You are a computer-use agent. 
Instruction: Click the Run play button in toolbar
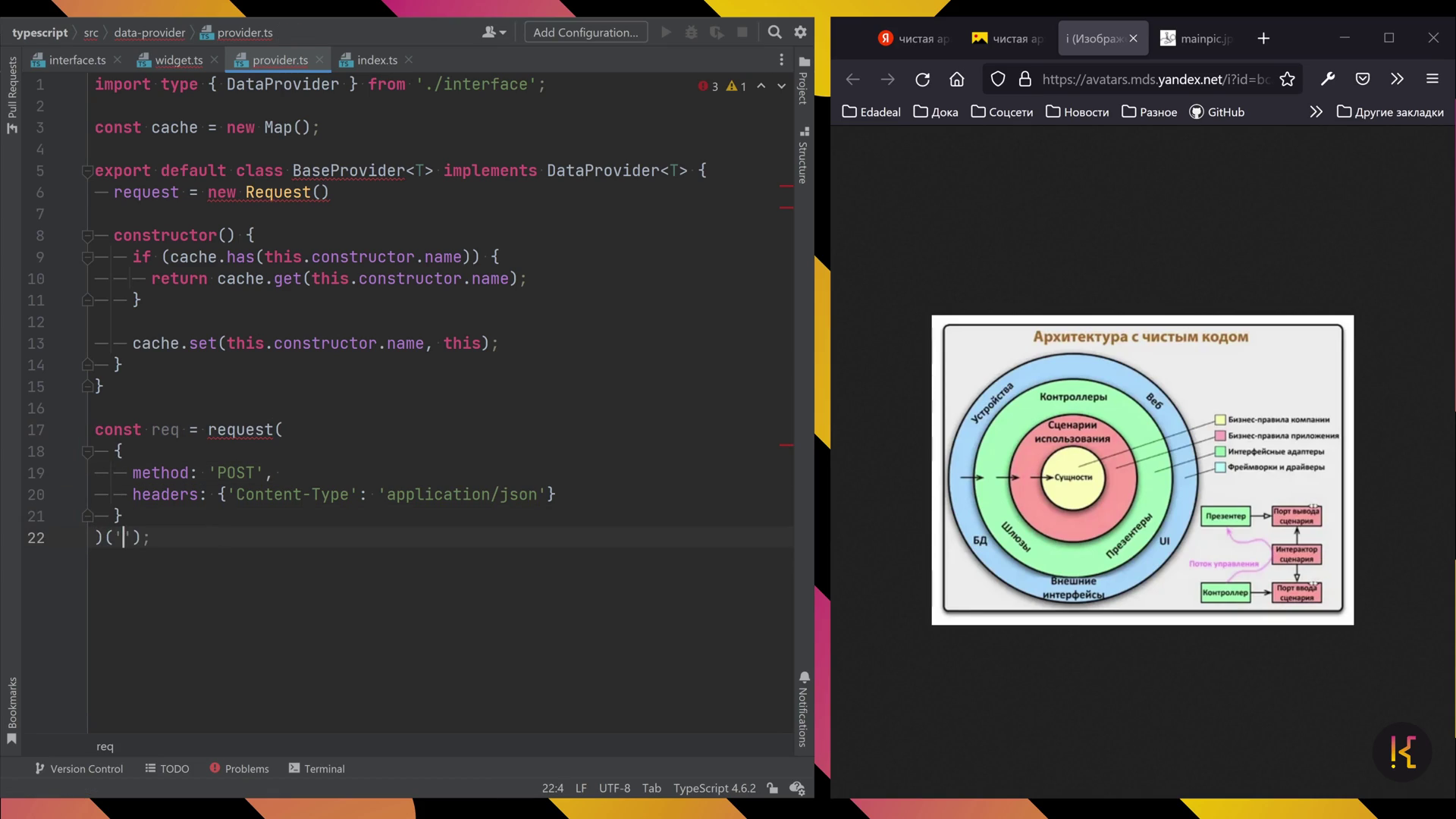[666, 32]
